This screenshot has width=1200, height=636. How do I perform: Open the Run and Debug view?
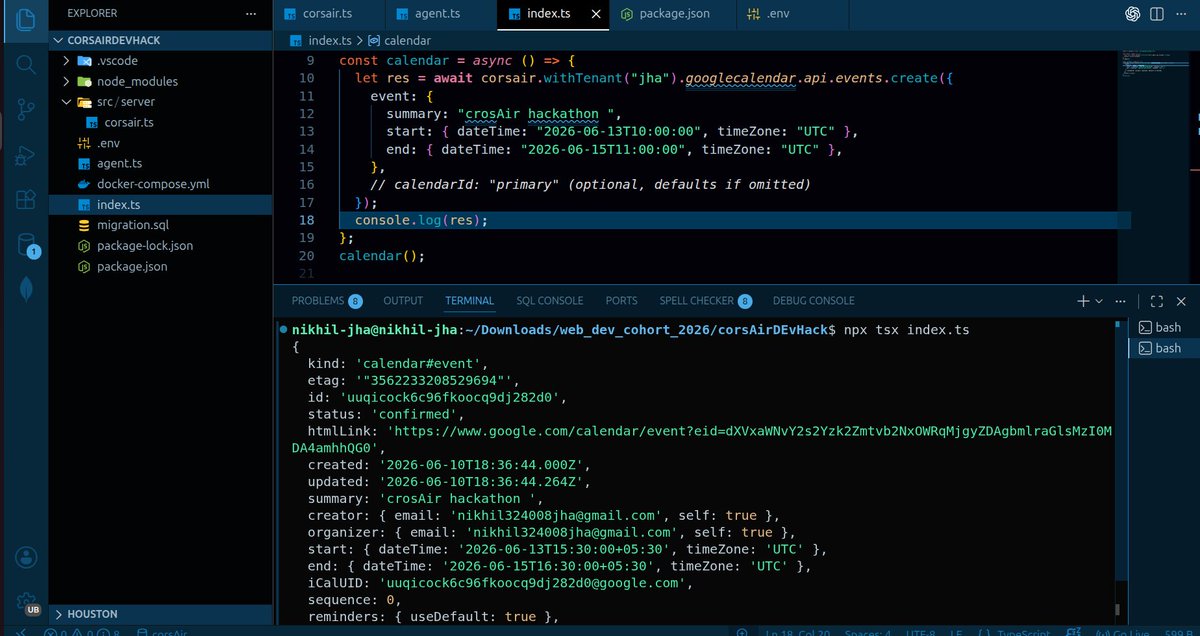(x=25, y=155)
